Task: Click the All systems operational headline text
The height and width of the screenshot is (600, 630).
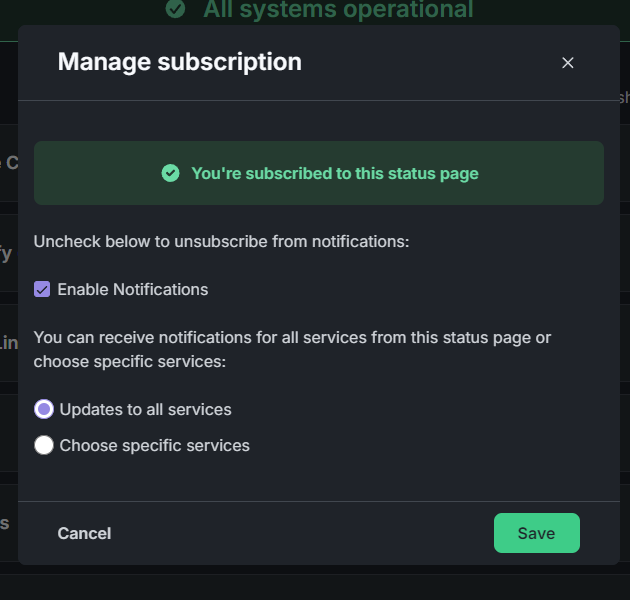Action: [338, 10]
